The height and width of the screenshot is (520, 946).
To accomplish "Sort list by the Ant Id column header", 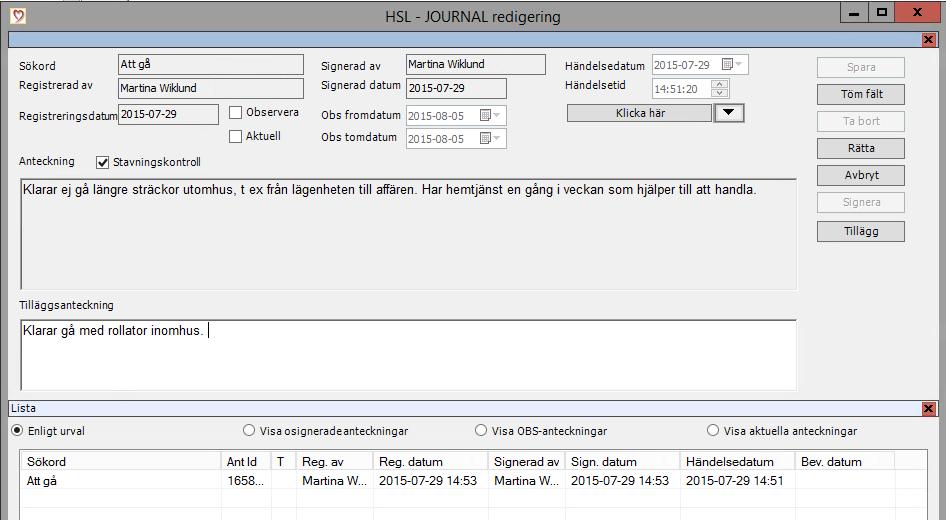I will [x=246, y=461].
